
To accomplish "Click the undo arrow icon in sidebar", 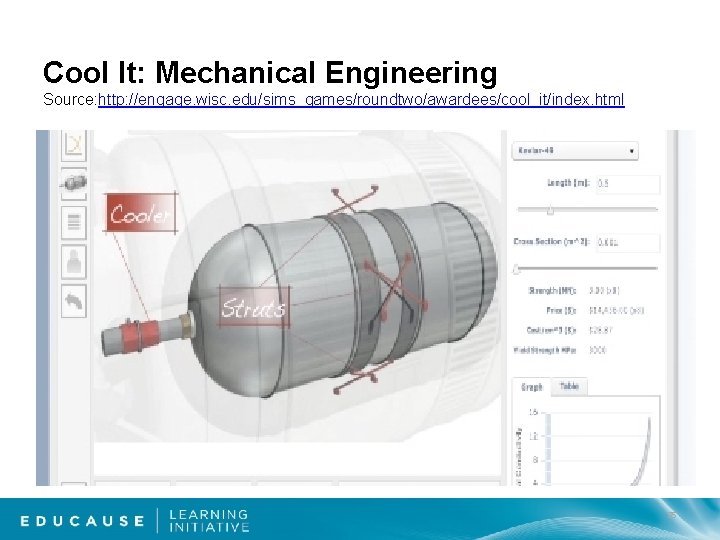I will pyautogui.click(x=73, y=301).
